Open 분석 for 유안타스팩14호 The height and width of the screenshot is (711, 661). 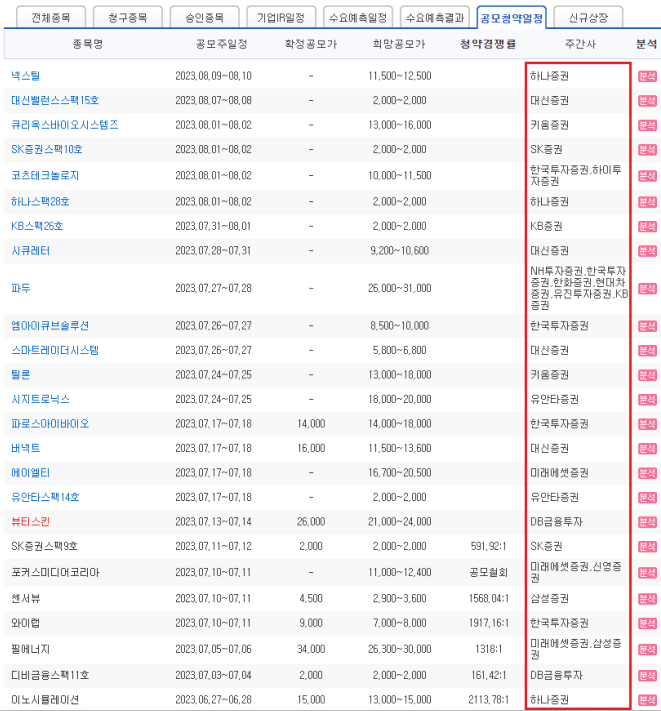(x=647, y=497)
